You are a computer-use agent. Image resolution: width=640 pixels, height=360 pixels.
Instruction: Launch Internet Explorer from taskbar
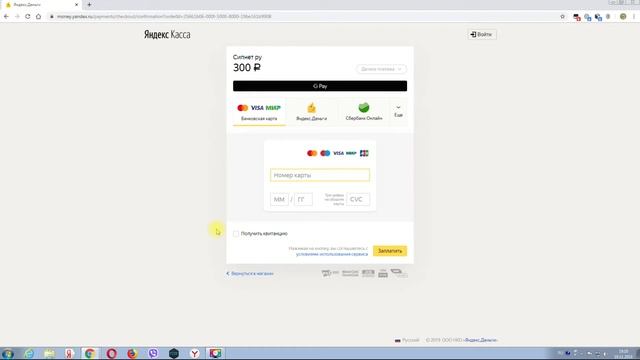click(x=29, y=353)
